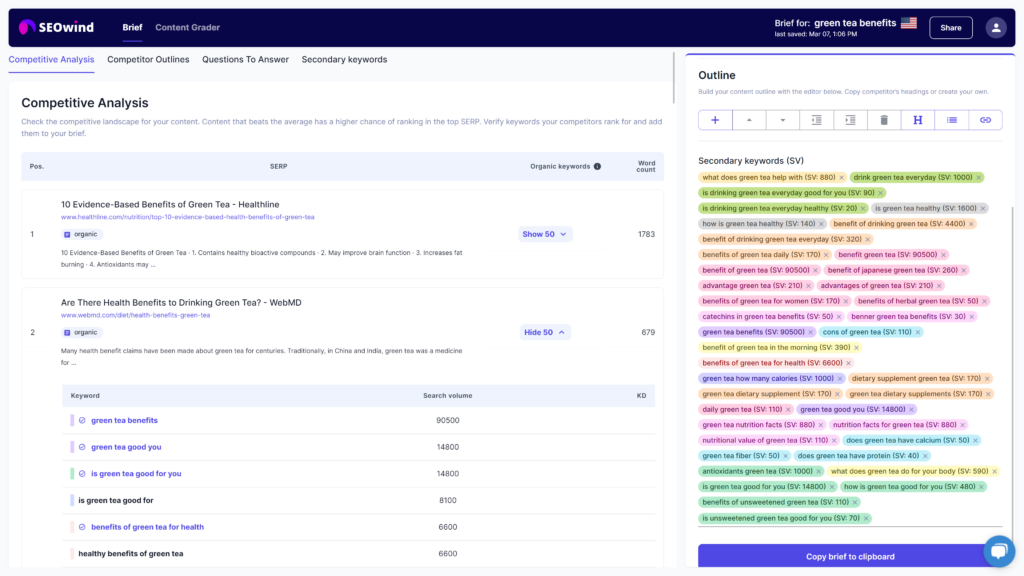This screenshot has height=576, width=1024.
Task: Increase indent of the outline item
Action: click(x=850, y=120)
